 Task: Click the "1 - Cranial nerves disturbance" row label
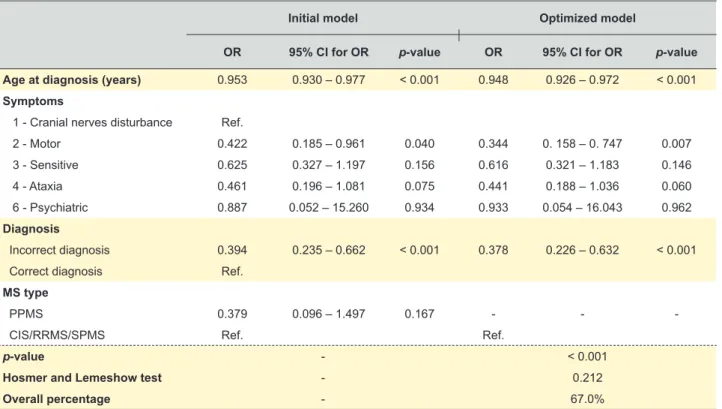click(x=92, y=123)
